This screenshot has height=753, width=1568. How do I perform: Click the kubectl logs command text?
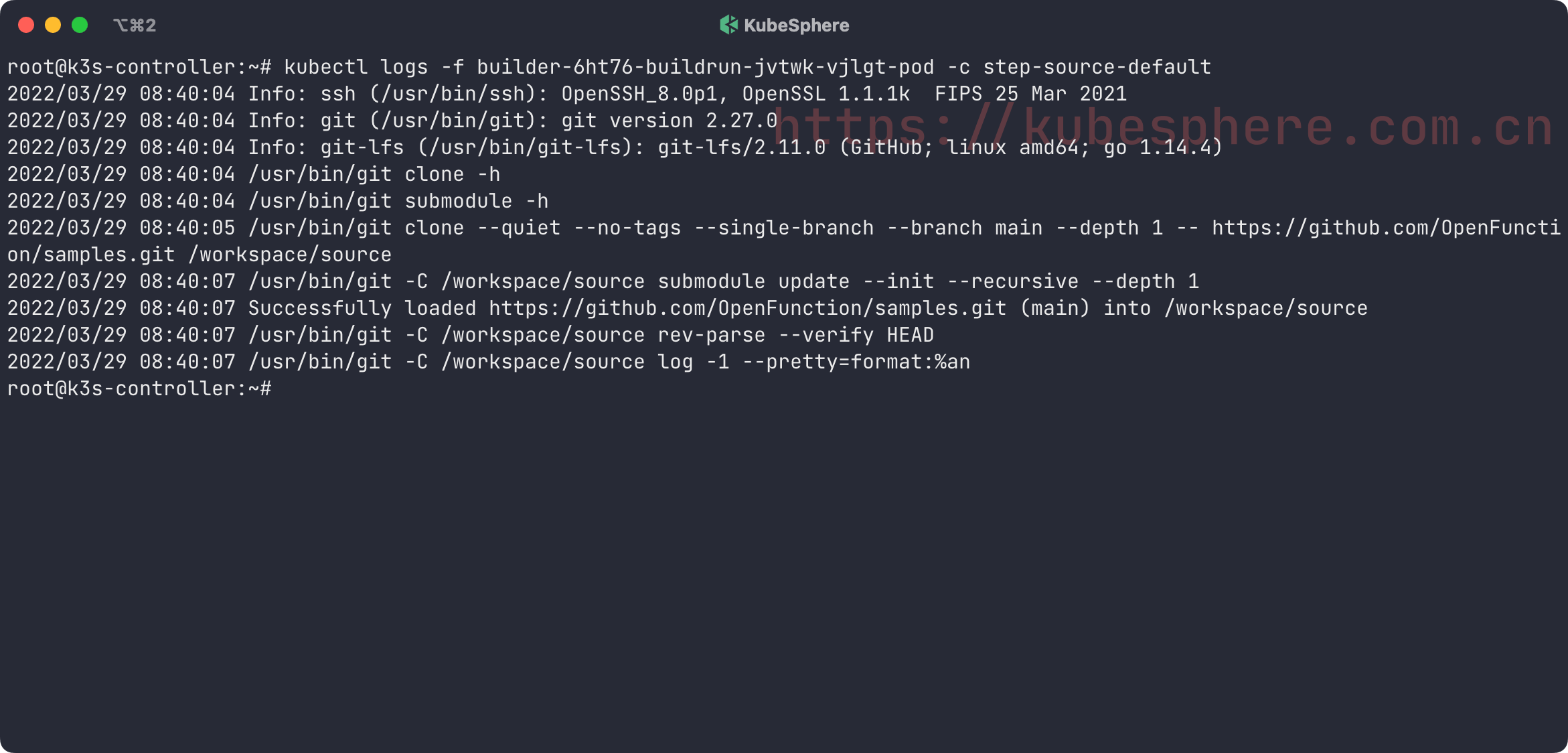coord(356,67)
